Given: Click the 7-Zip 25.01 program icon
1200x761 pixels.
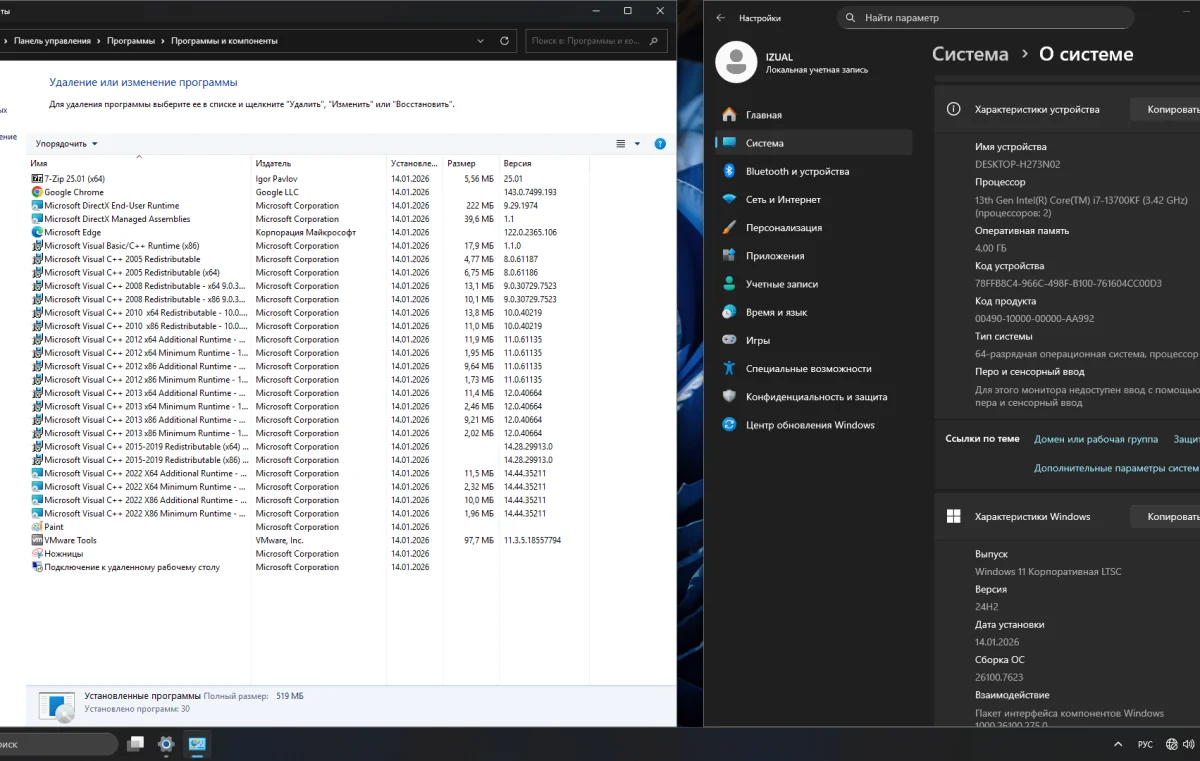Looking at the screenshot, I should pyautogui.click(x=37, y=179).
